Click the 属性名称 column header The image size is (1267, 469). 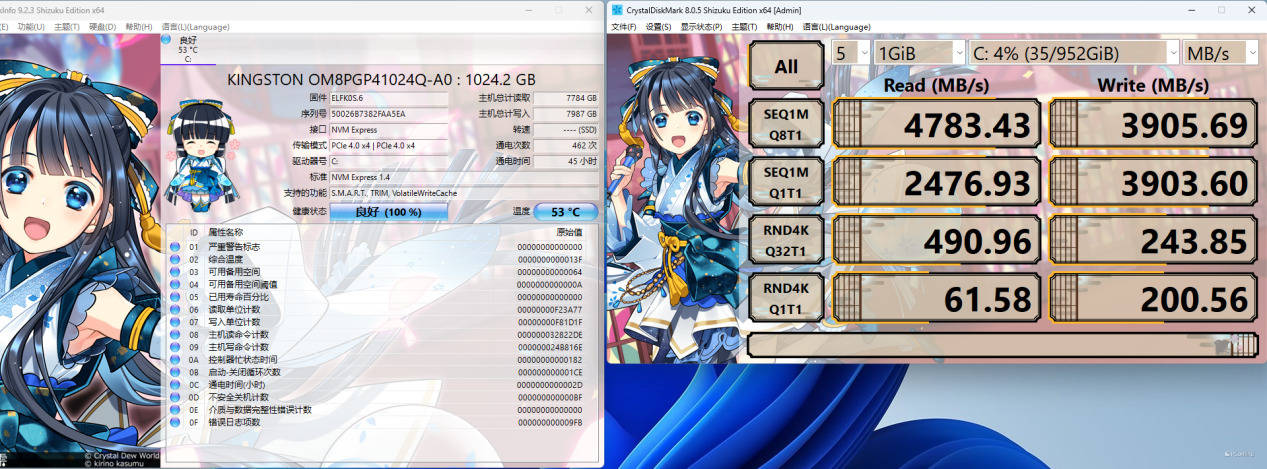point(224,232)
